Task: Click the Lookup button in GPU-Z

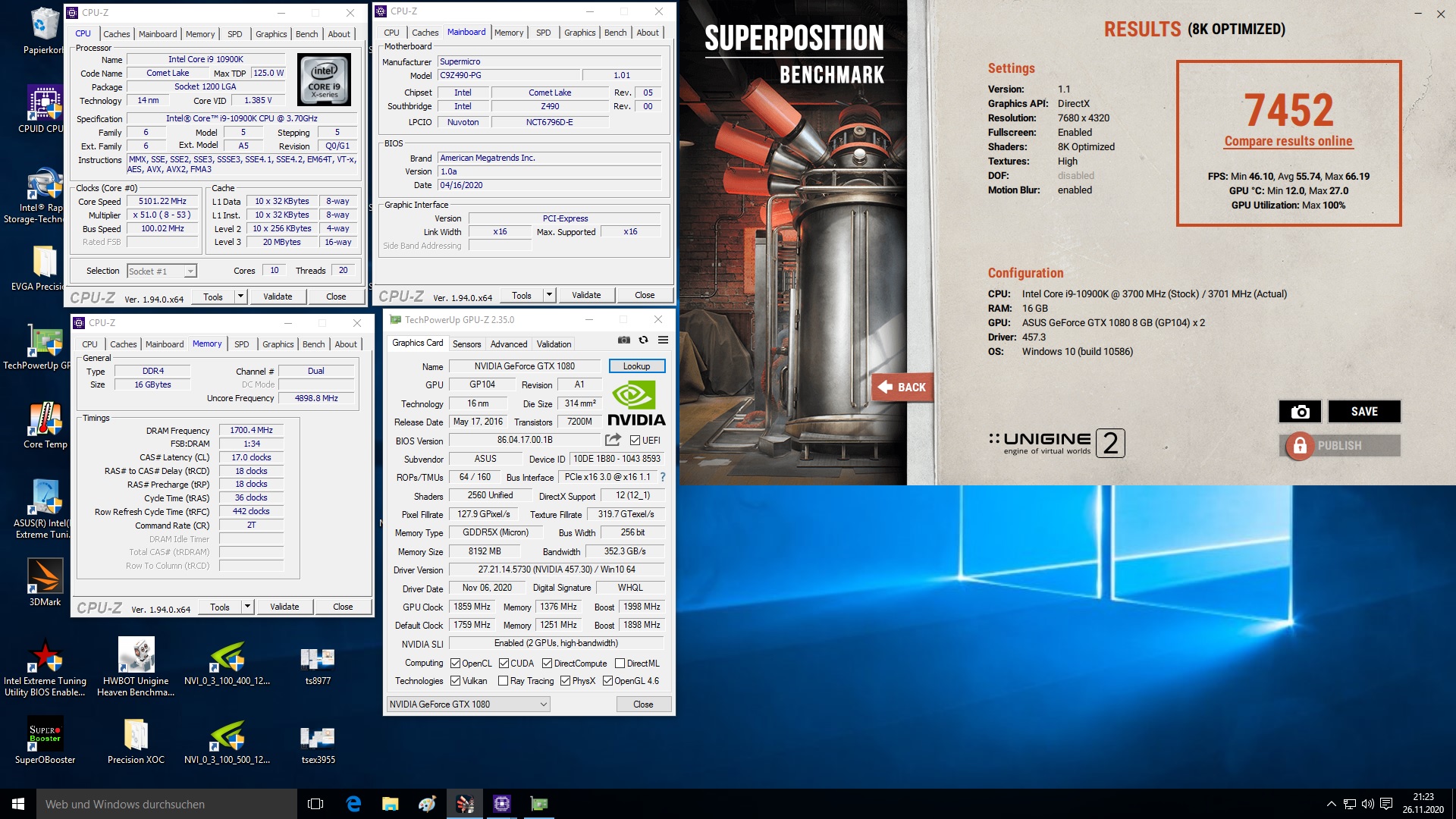Action: click(x=637, y=366)
